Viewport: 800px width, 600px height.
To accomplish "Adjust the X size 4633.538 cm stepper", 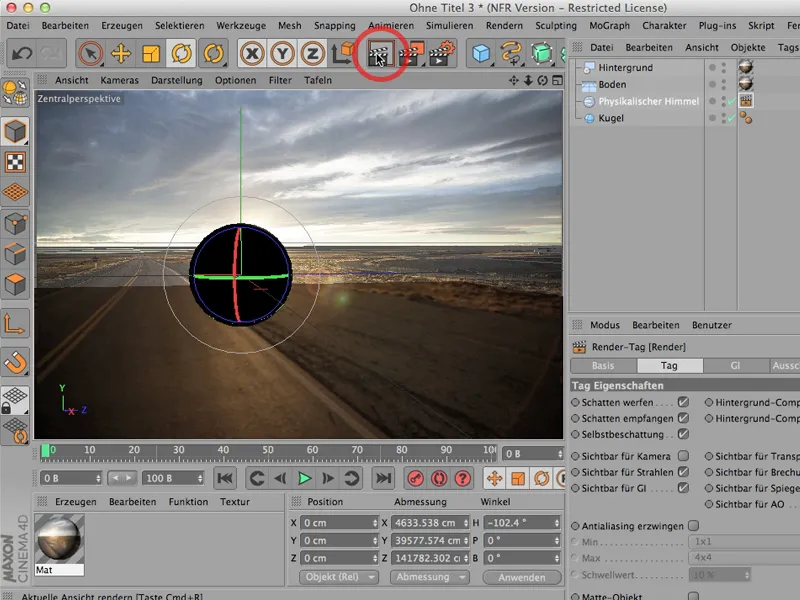I will 466,523.
